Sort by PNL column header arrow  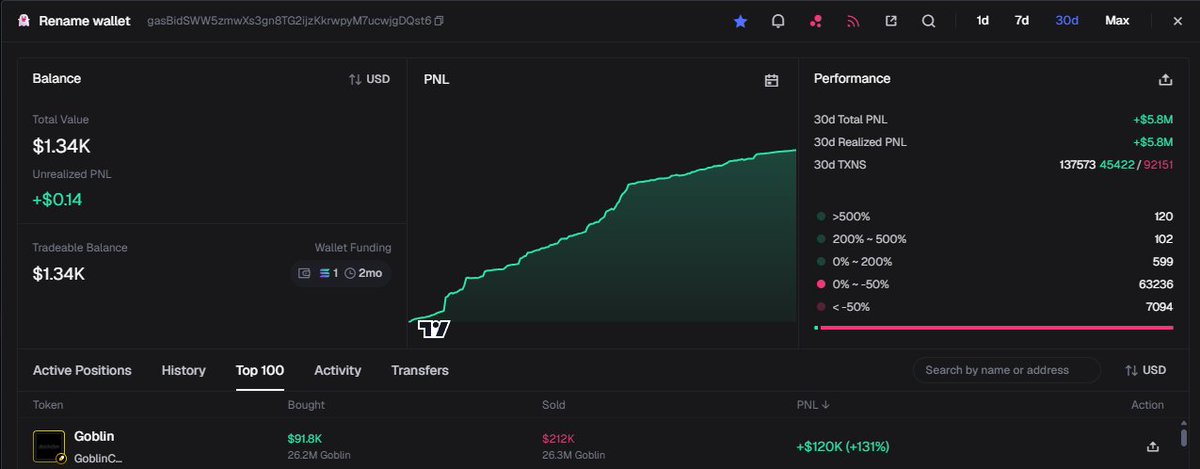827,405
